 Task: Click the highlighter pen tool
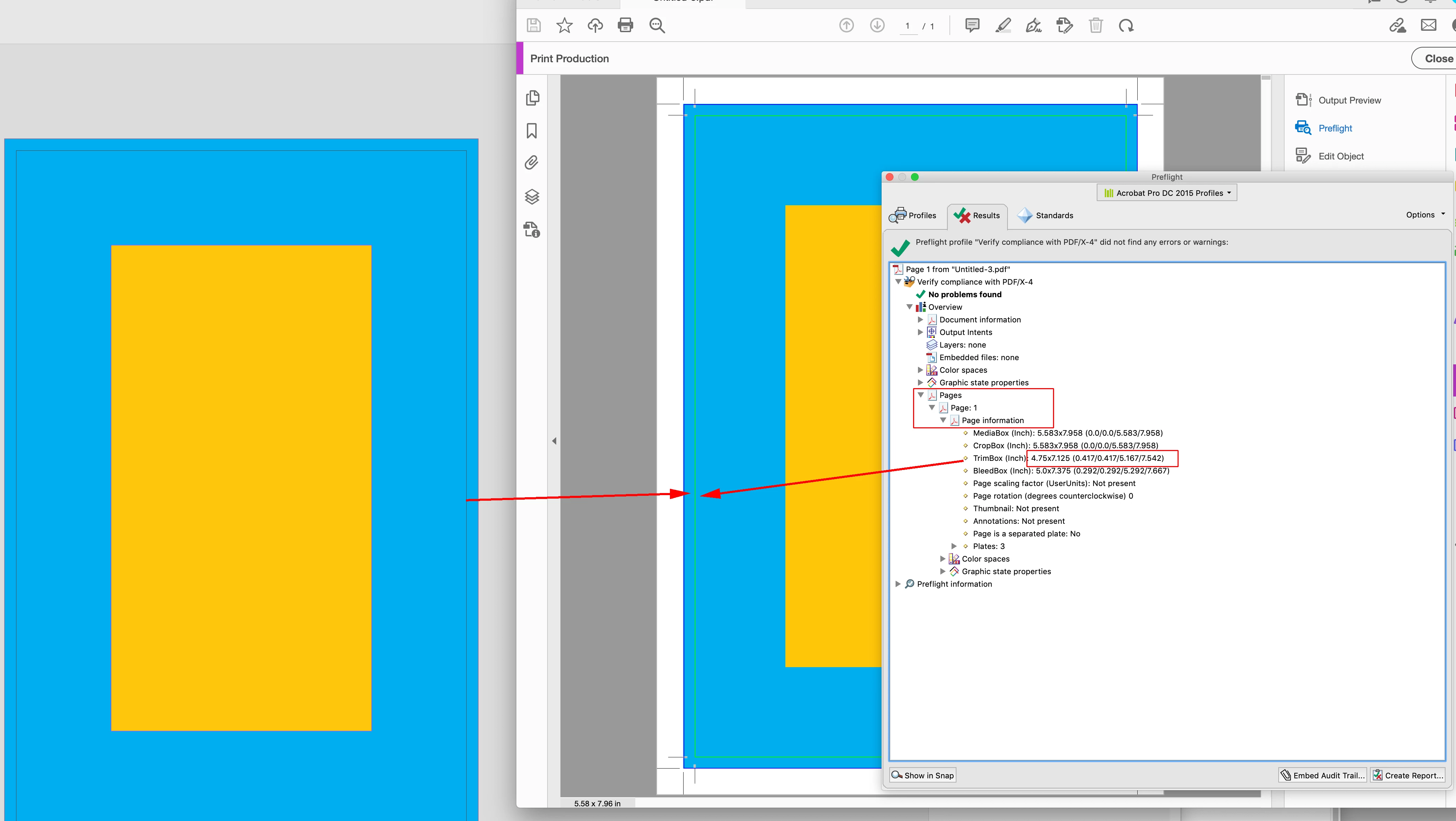click(1003, 26)
